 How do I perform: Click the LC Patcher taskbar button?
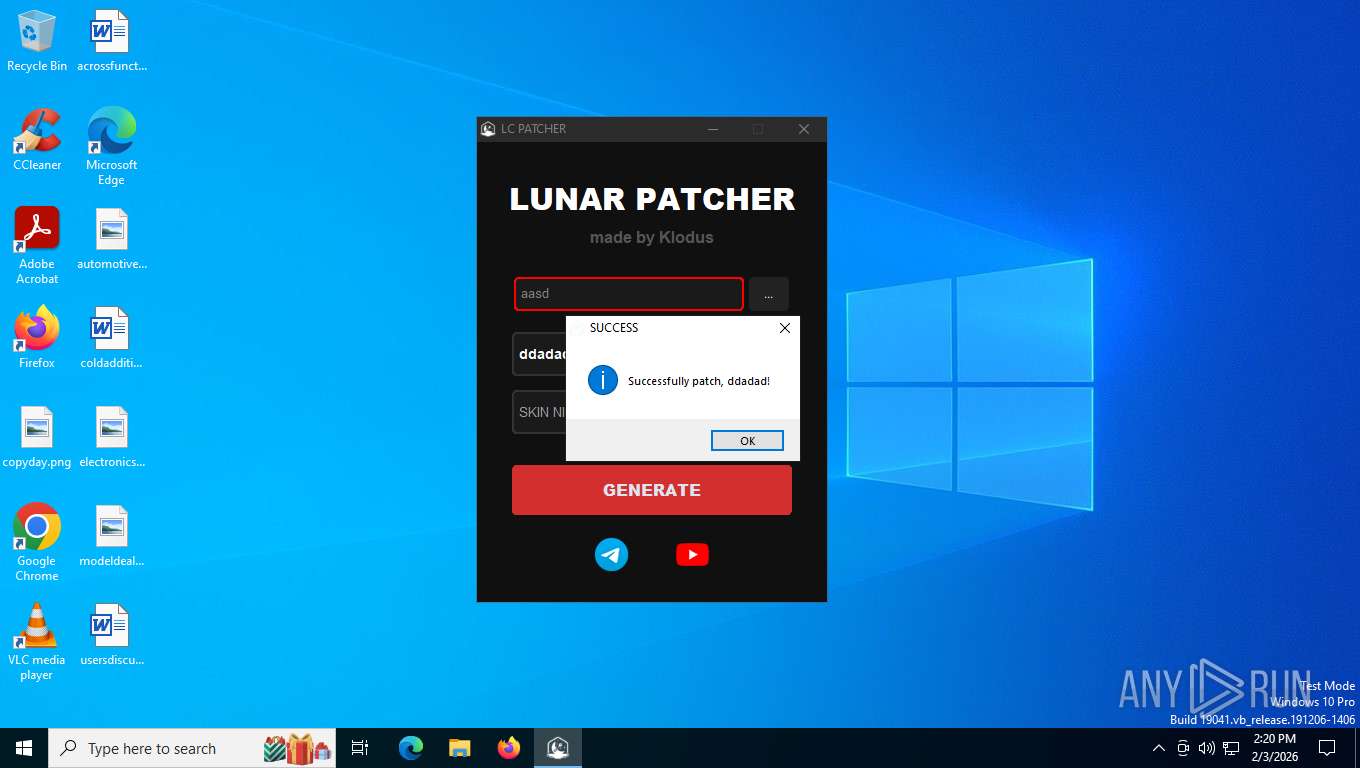558,748
